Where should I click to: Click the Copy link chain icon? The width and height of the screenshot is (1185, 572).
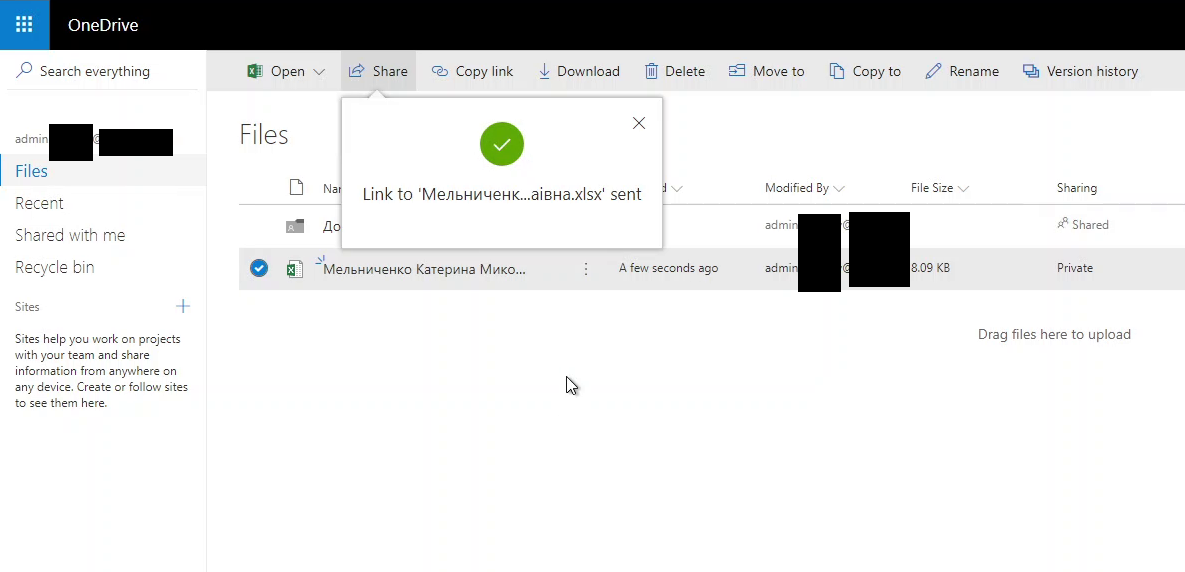440,71
